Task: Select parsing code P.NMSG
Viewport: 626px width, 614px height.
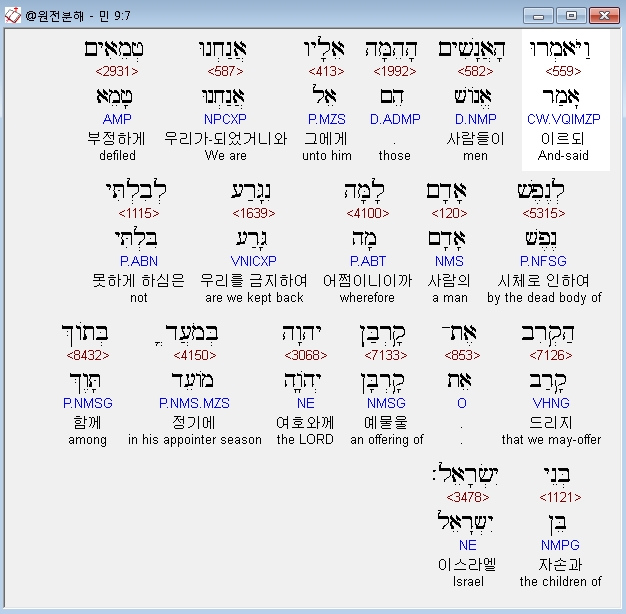Action: pyautogui.click(x=88, y=403)
